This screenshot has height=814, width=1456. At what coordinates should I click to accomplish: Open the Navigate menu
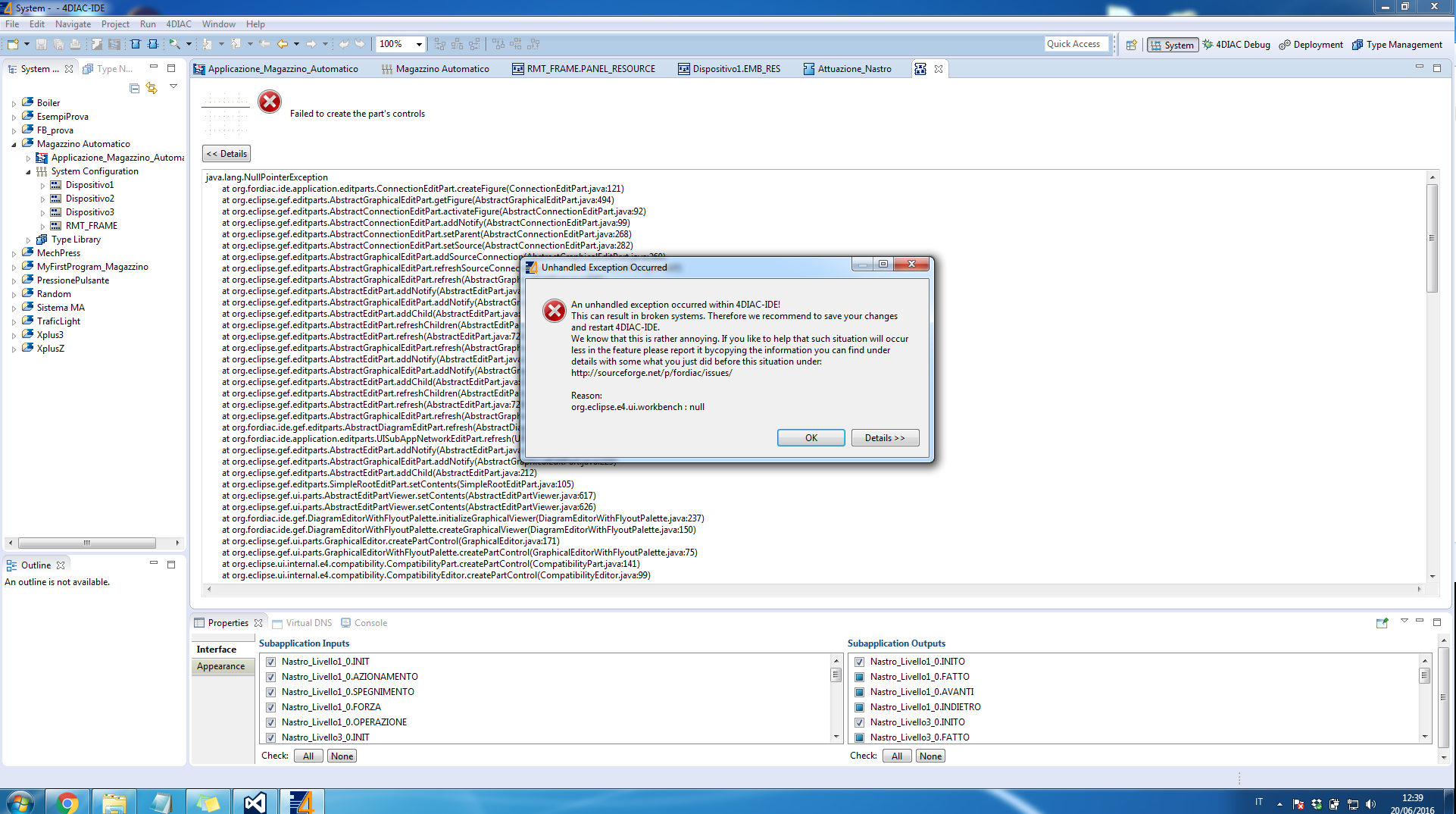pos(73,24)
